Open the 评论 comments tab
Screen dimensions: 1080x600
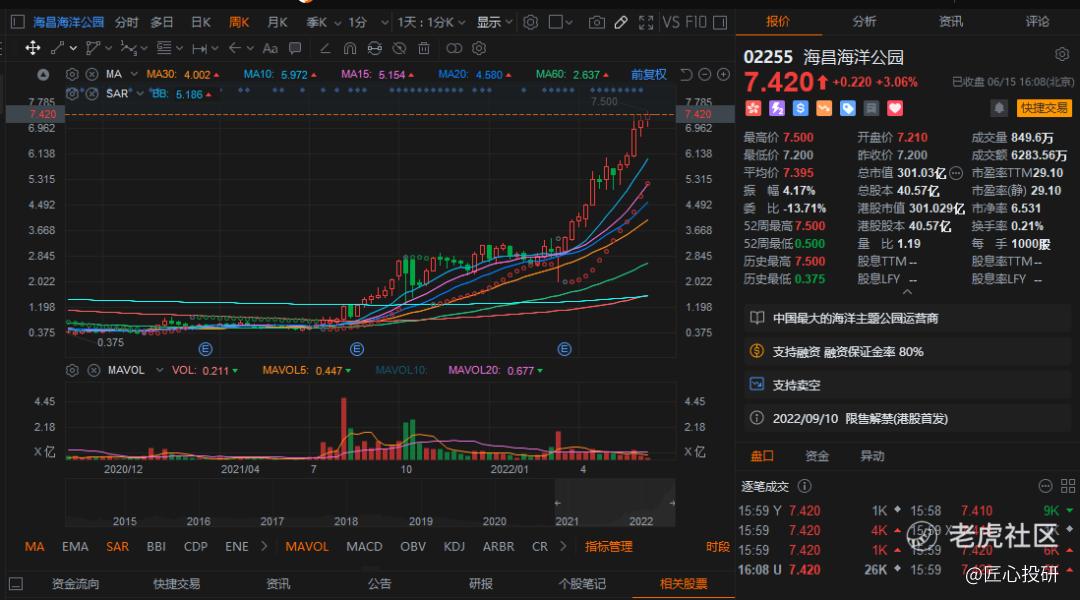tap(1037, 21)
